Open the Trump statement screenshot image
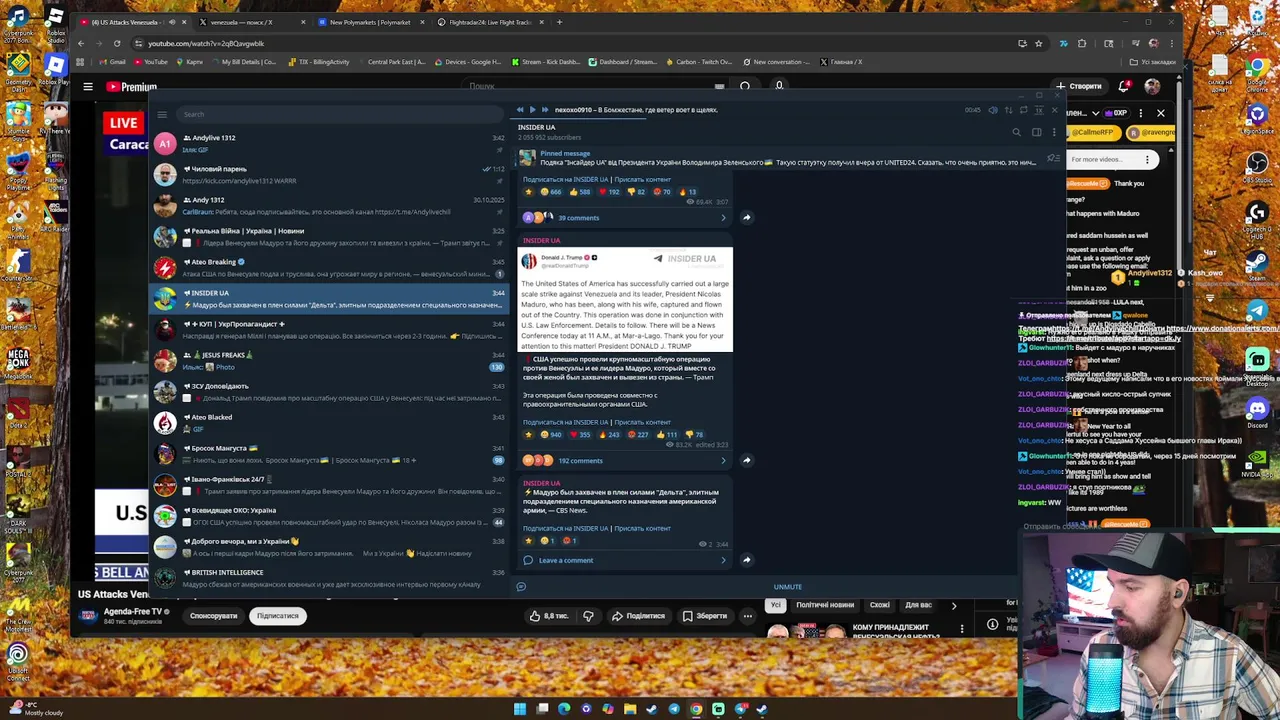 [x=625, y=300]
